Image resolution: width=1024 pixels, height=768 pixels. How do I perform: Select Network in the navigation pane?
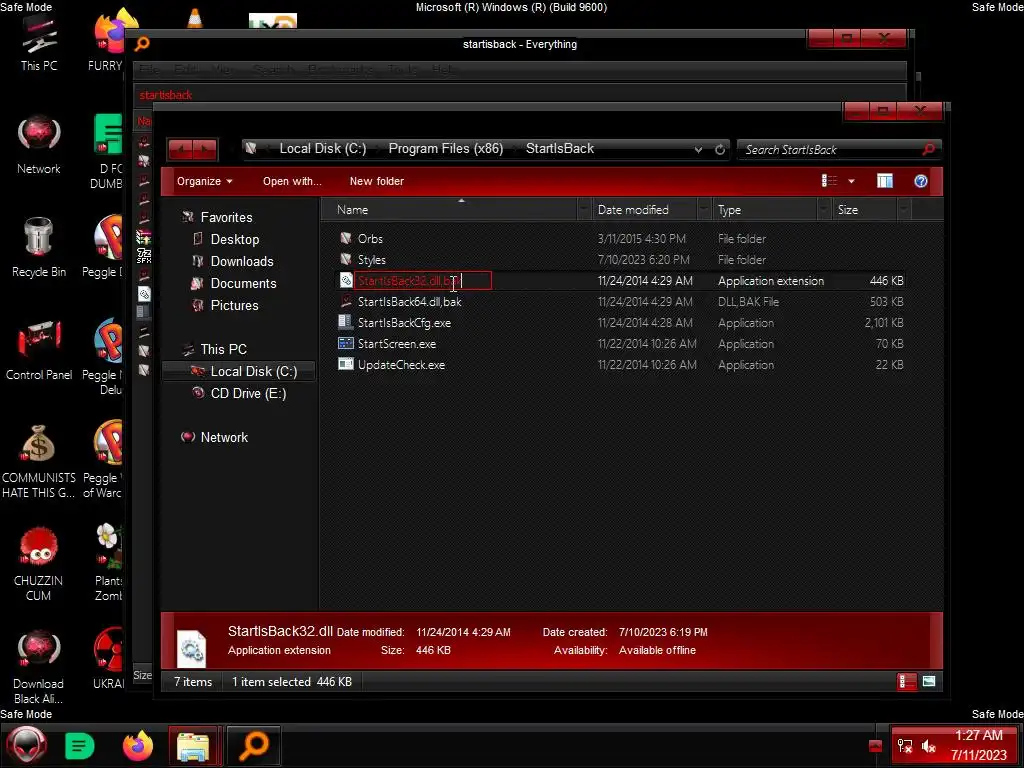(224, 438)
